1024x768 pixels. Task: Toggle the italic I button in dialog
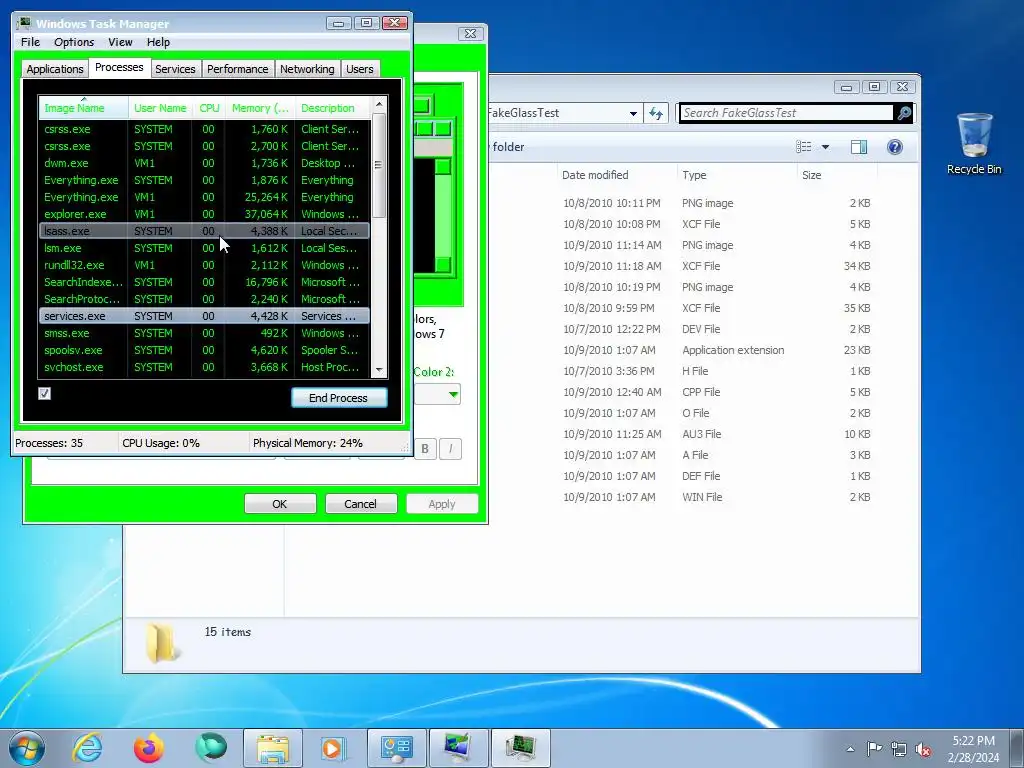(x=450, y=449)
